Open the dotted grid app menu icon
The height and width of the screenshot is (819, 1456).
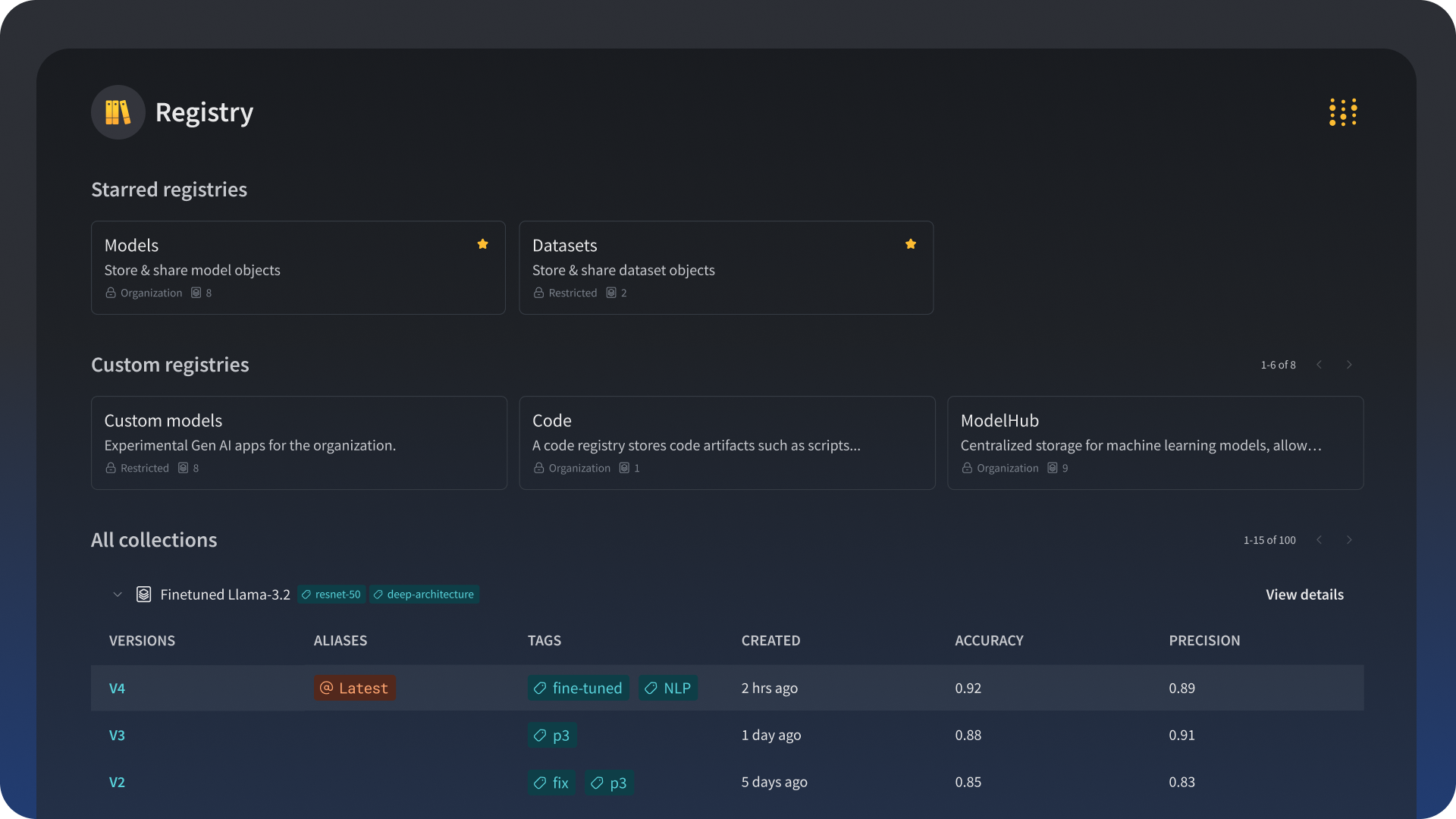point(1343,112)
